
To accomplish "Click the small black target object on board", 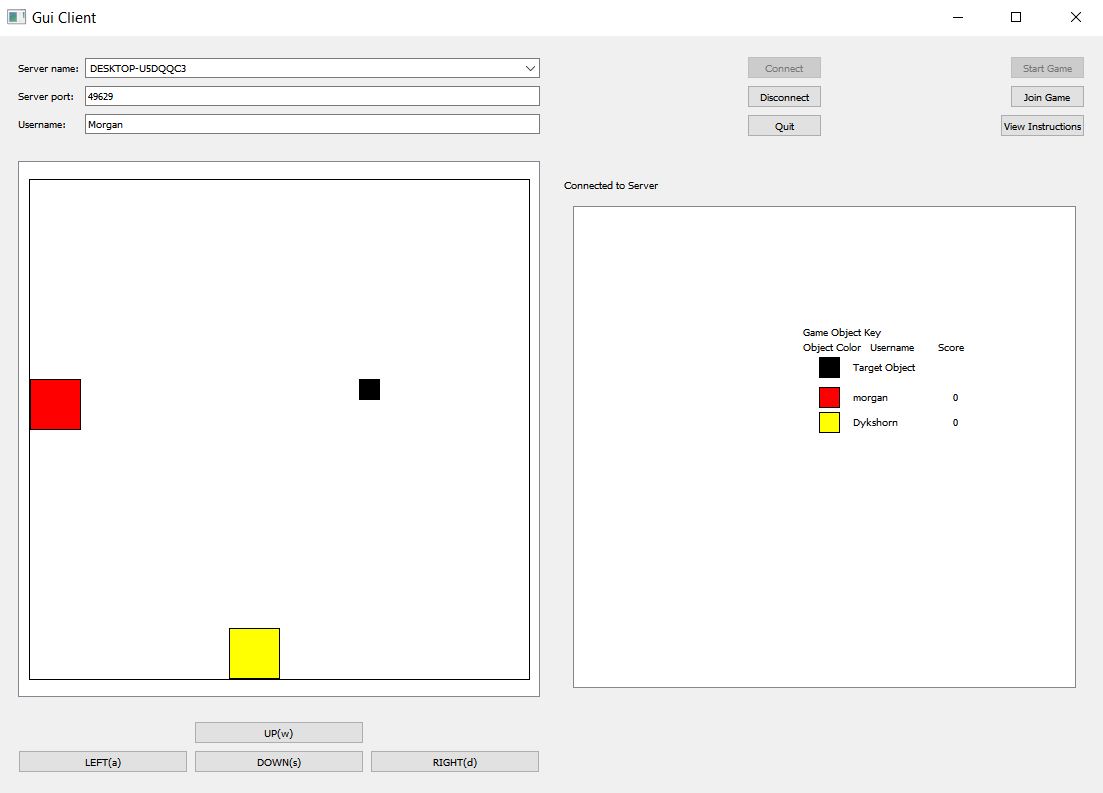I will click(x=369, y=389).
